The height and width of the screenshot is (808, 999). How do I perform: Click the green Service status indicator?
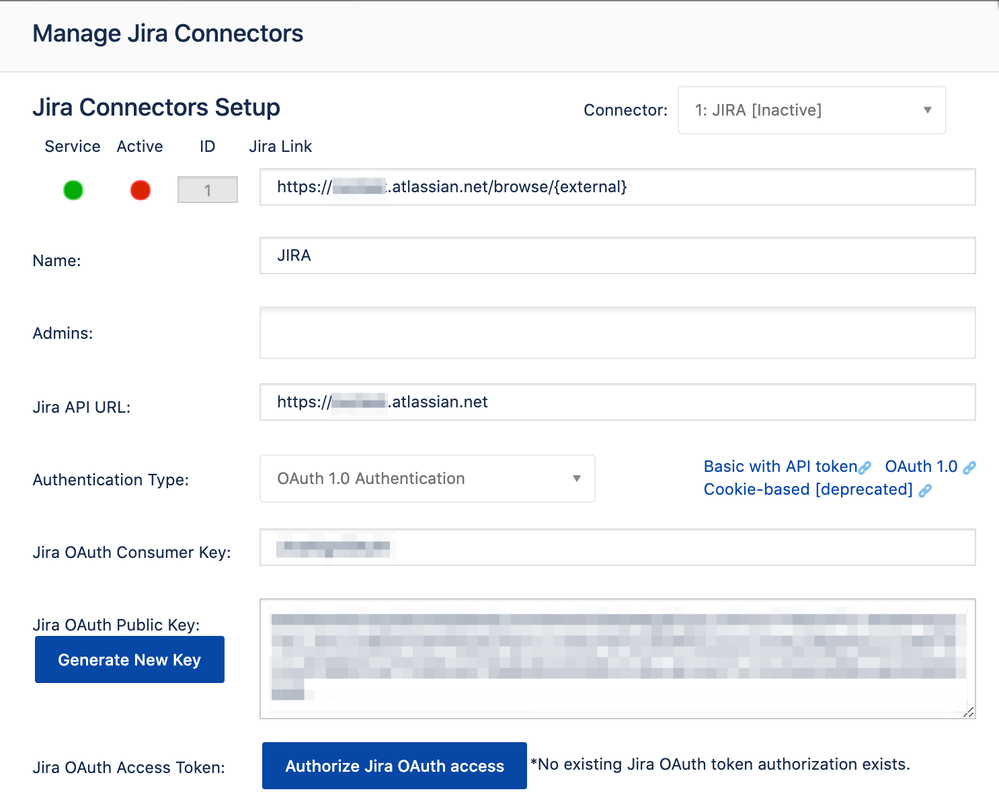(73, 190)
